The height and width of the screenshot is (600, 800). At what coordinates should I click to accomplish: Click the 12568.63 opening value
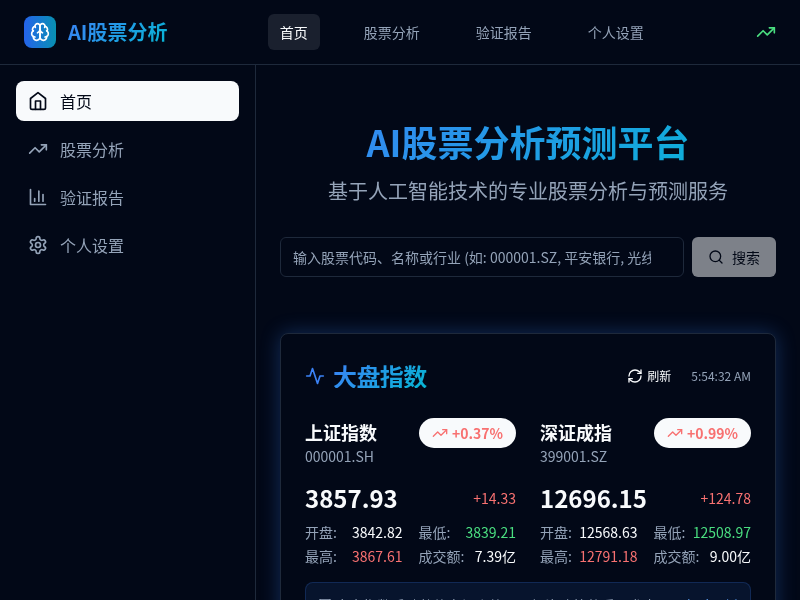609,533
